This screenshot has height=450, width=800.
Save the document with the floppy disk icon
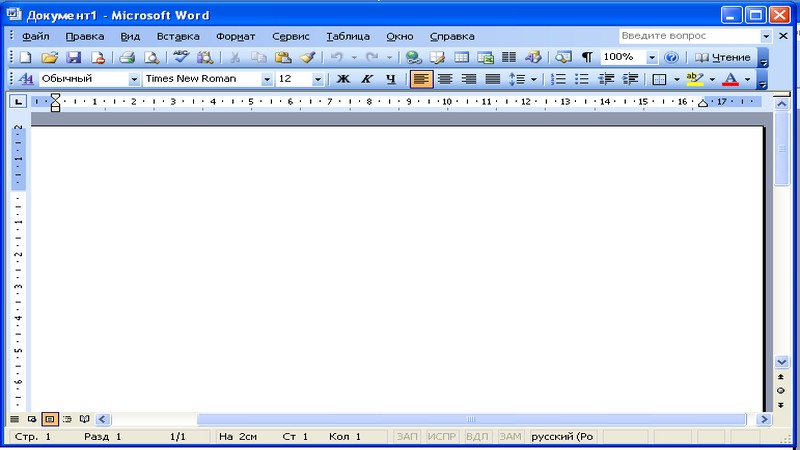point(74,57)
